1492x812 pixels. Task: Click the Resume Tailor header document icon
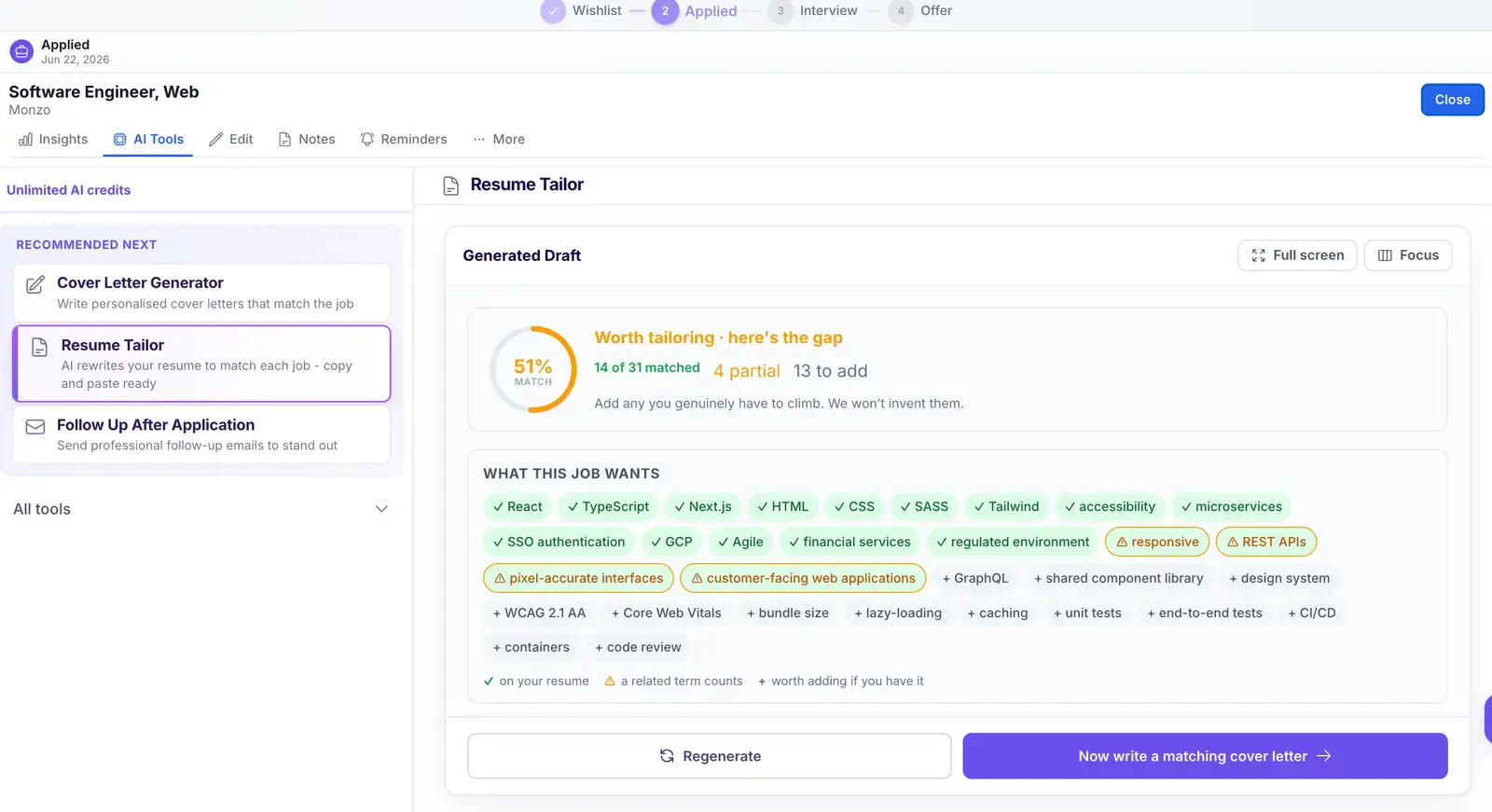coord(451,186)
